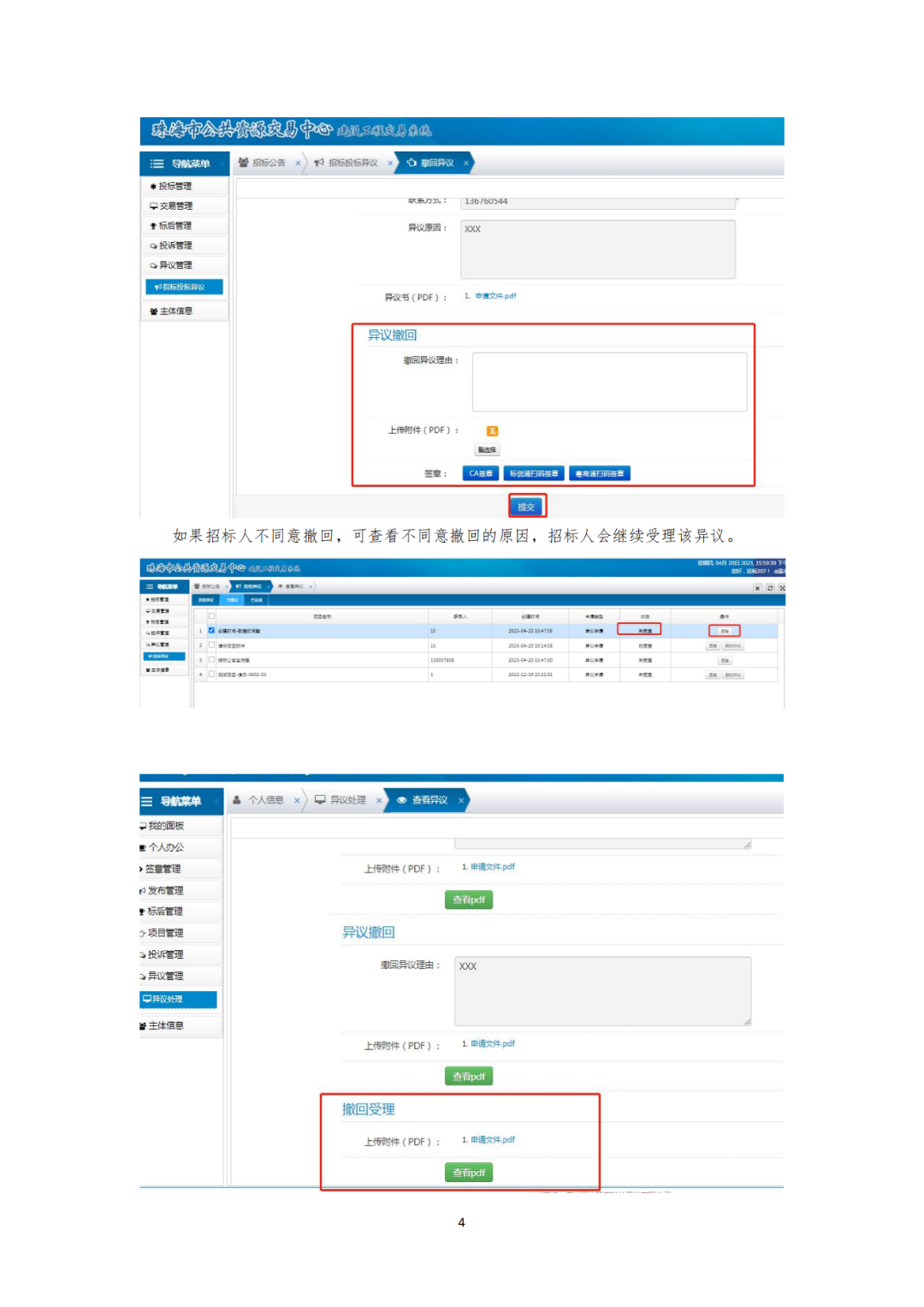Expand 签章管理 in the 查看异议 page sidebar
The image size is (924, 1307).
pyautogui.click(x=181, y=869)
